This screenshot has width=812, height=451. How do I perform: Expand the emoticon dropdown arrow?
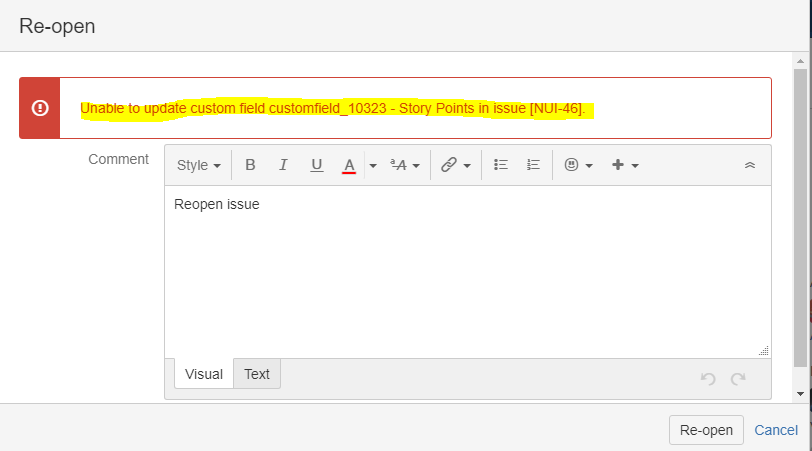click(589, 166)
